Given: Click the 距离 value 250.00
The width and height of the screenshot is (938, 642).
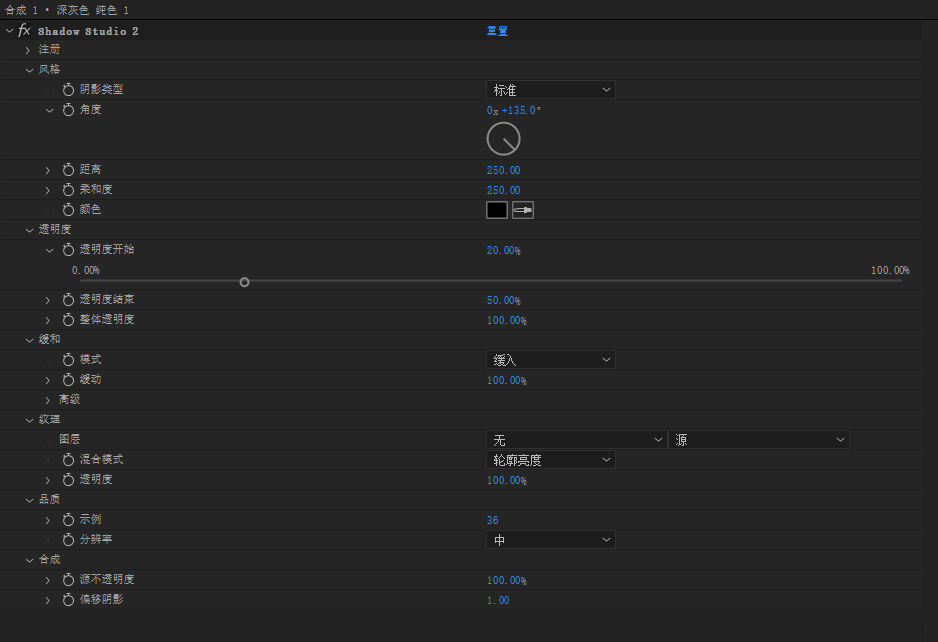Looking at the screenshot, I should (503, 170).
